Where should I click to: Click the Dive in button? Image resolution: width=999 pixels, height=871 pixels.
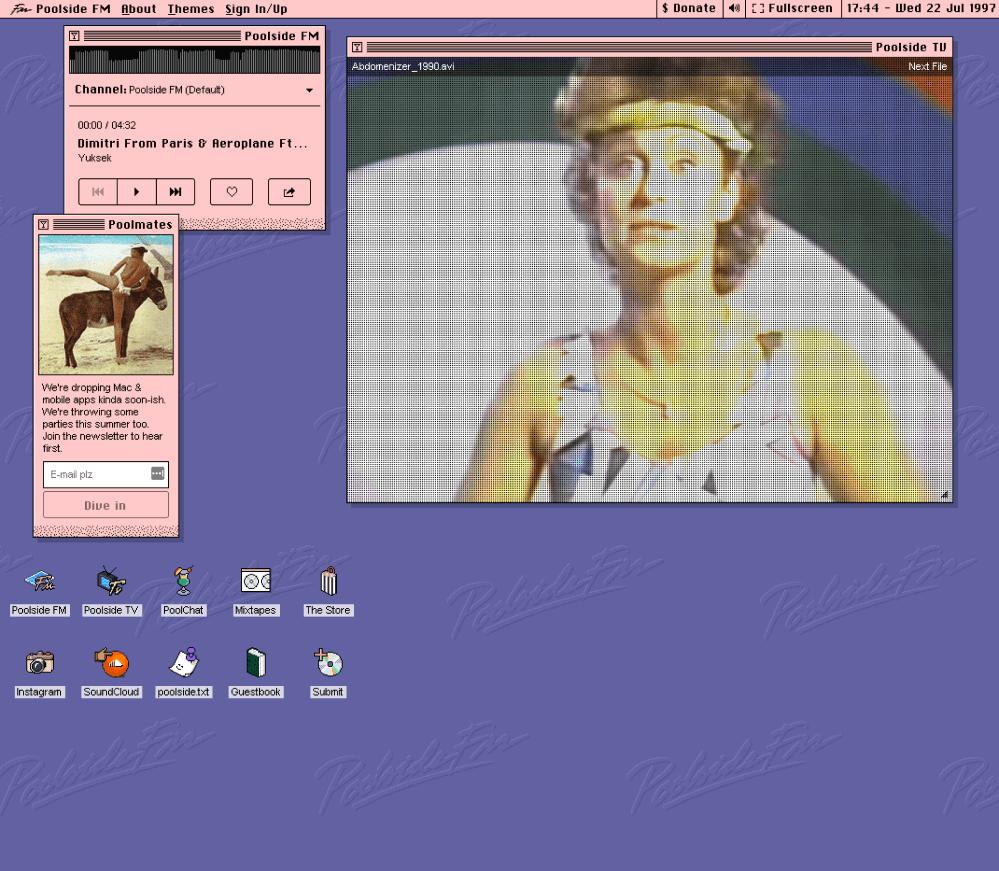click(106, 505)
